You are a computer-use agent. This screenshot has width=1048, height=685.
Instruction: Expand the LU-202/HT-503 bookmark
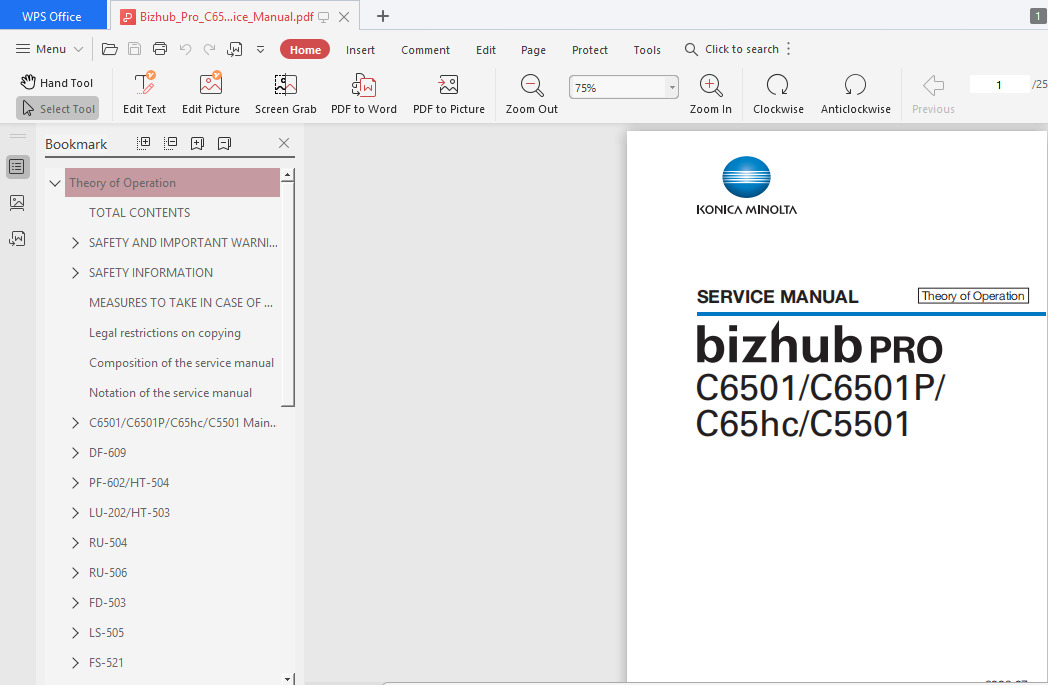75,513
